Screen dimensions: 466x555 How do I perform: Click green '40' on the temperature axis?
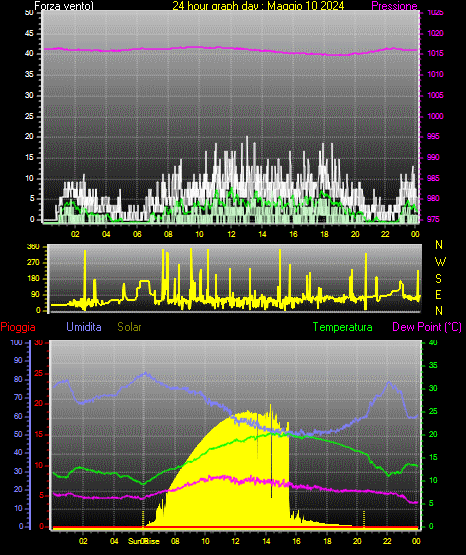[433, 342]
